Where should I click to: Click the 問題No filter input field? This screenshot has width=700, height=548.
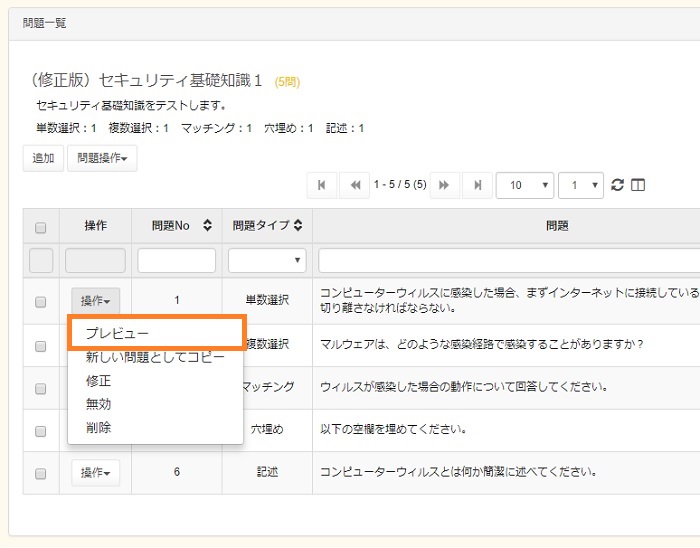(177, 261)
